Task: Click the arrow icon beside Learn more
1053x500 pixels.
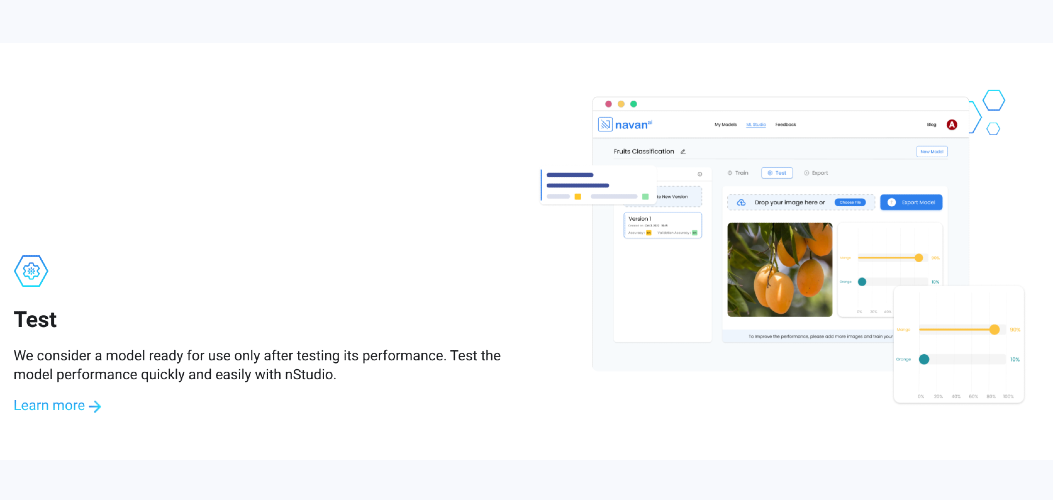Action: (x=95, y=406)
